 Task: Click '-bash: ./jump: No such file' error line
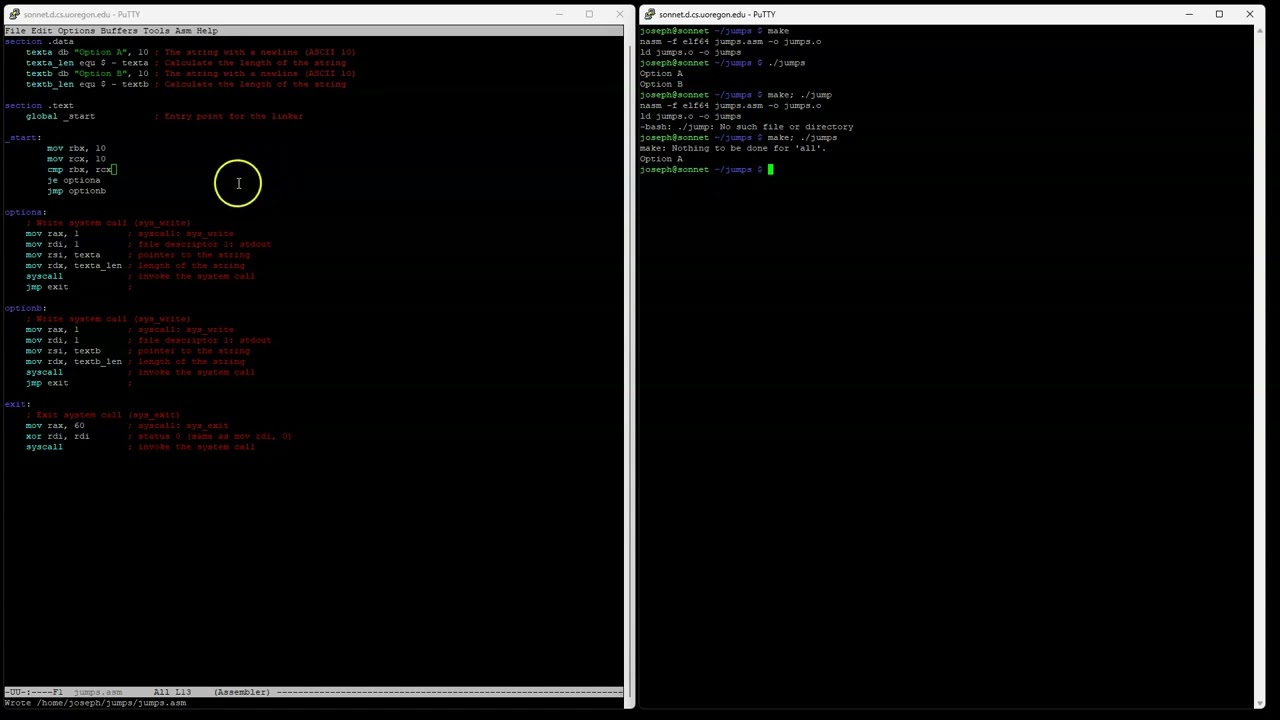747,127
